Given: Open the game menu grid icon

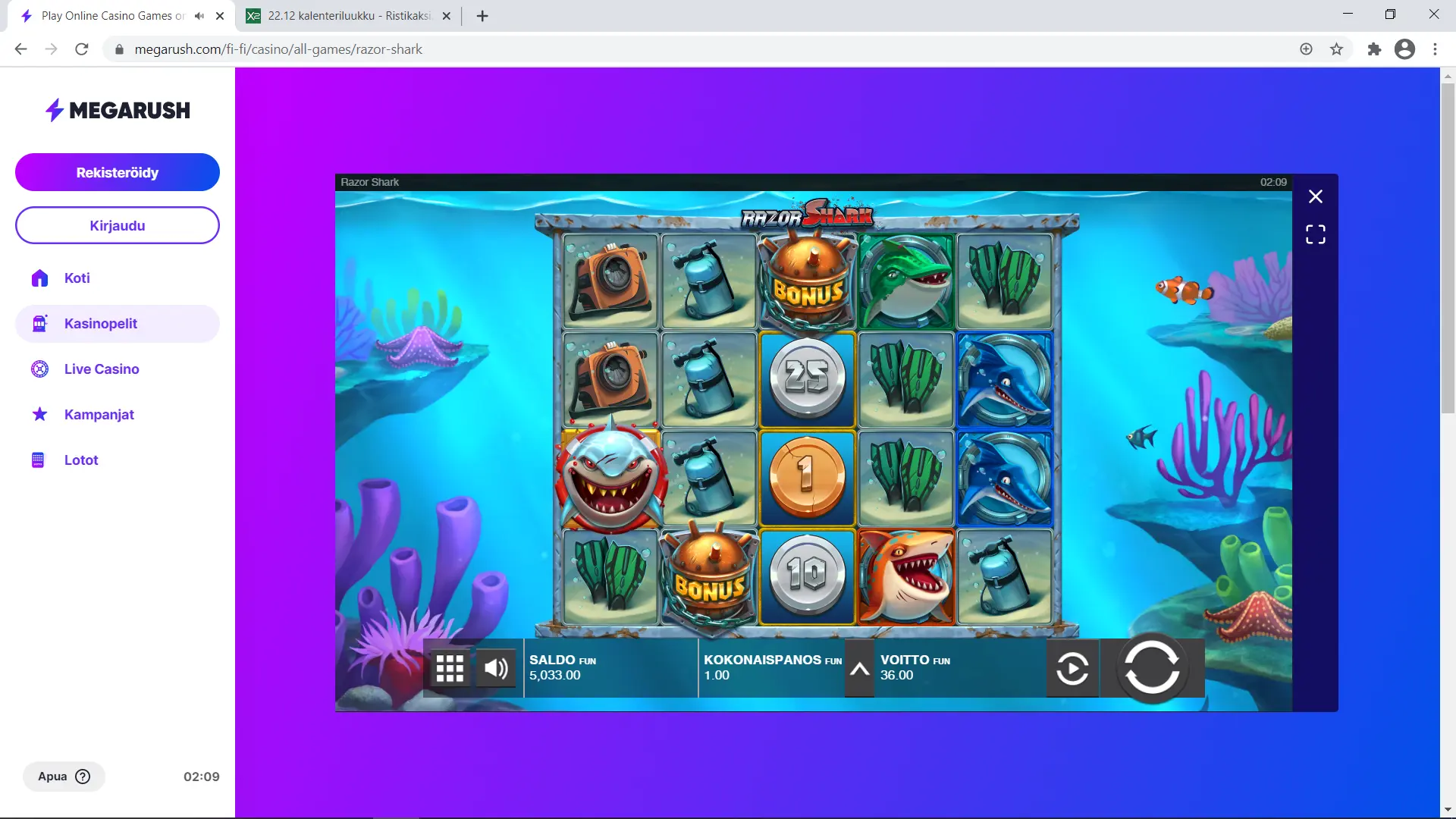Looking at the screenshot, I should 450,668.
